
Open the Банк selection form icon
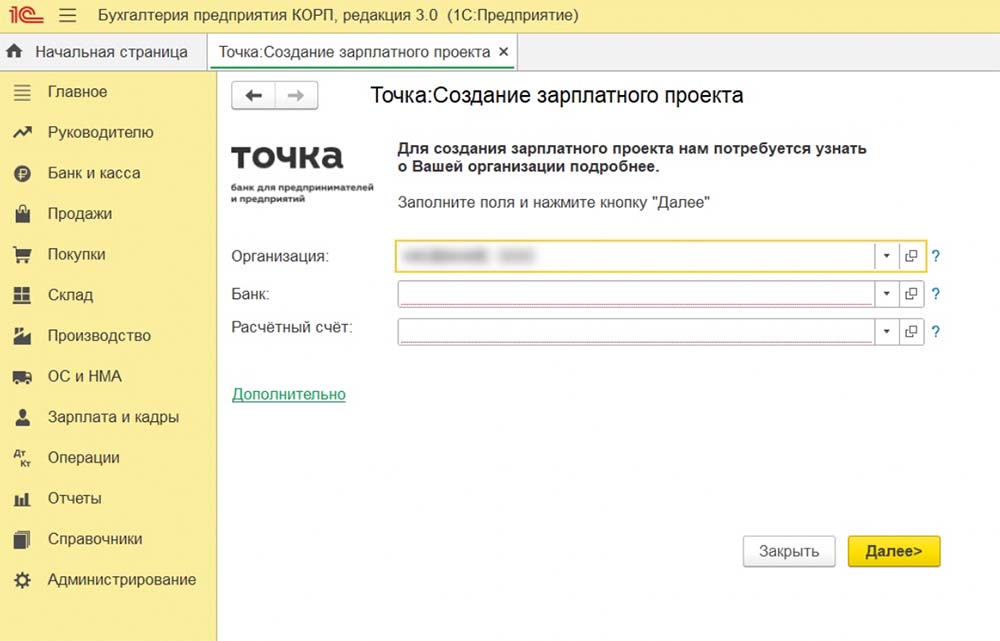click(x=911, y=294)
